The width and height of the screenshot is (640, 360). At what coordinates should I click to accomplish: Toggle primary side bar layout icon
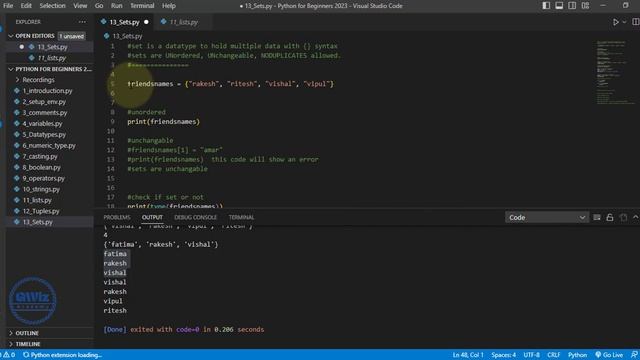[x=546, y=6]
